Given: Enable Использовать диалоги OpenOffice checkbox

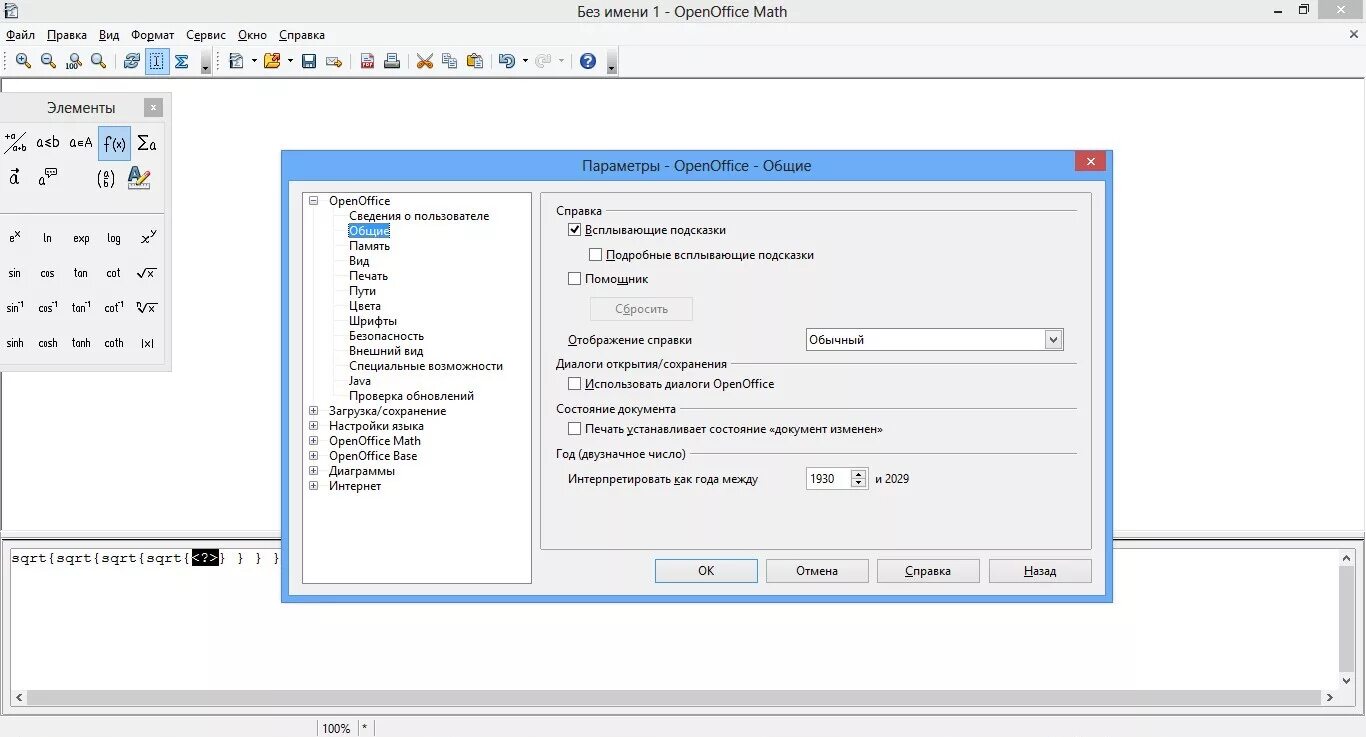Looking at the screenshot, I should tap(575, 384).
